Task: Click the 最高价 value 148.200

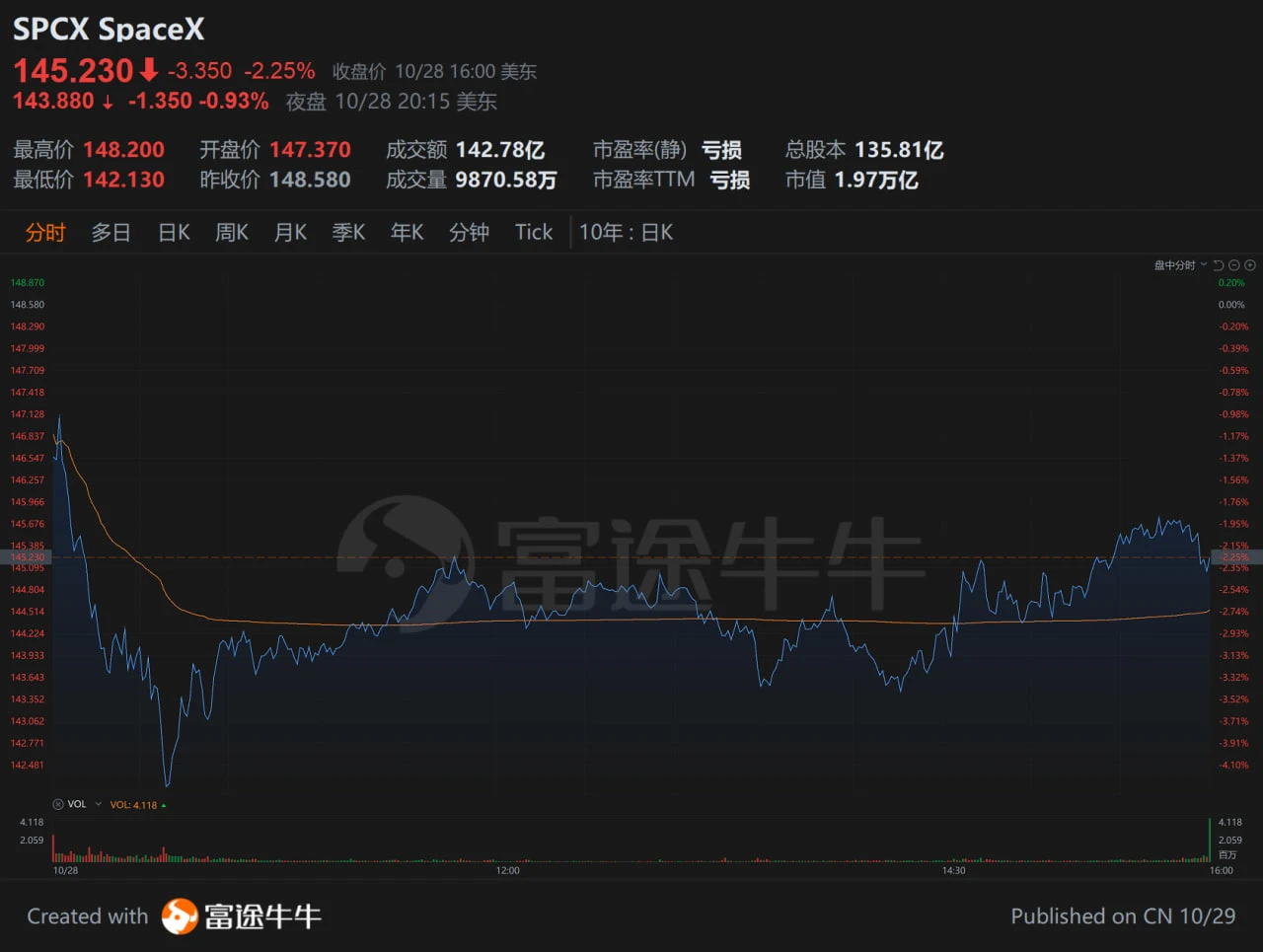Action: pos(123,150)
